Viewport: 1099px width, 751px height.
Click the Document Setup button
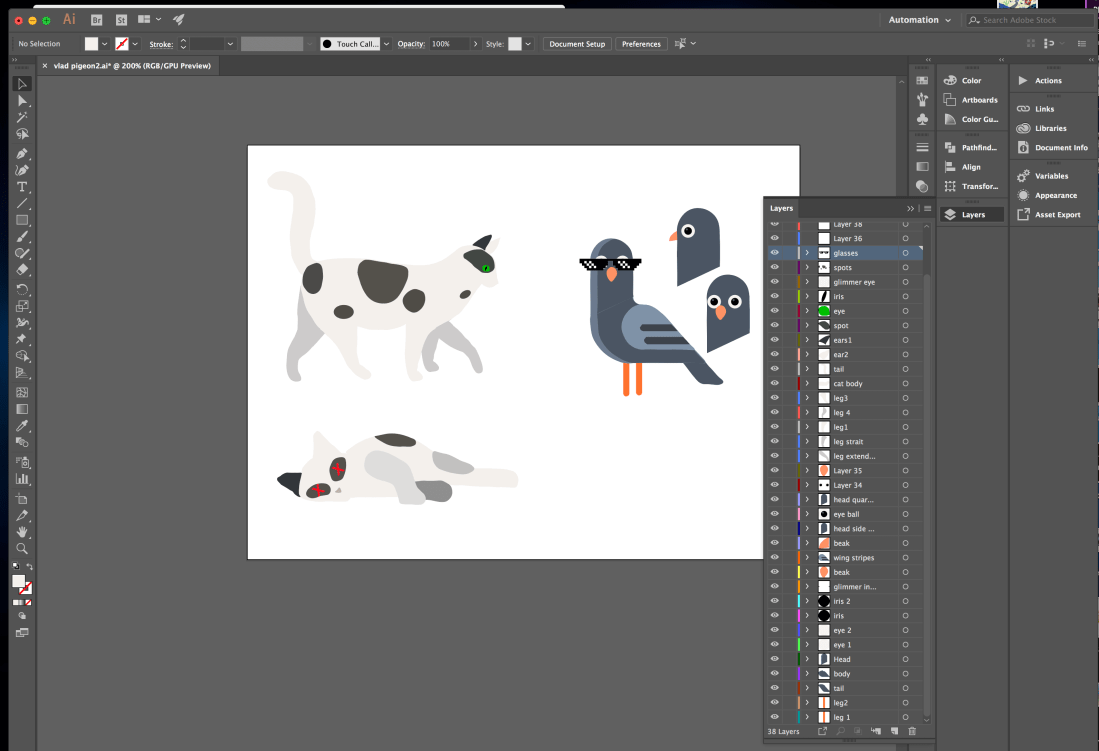(577, 44)
